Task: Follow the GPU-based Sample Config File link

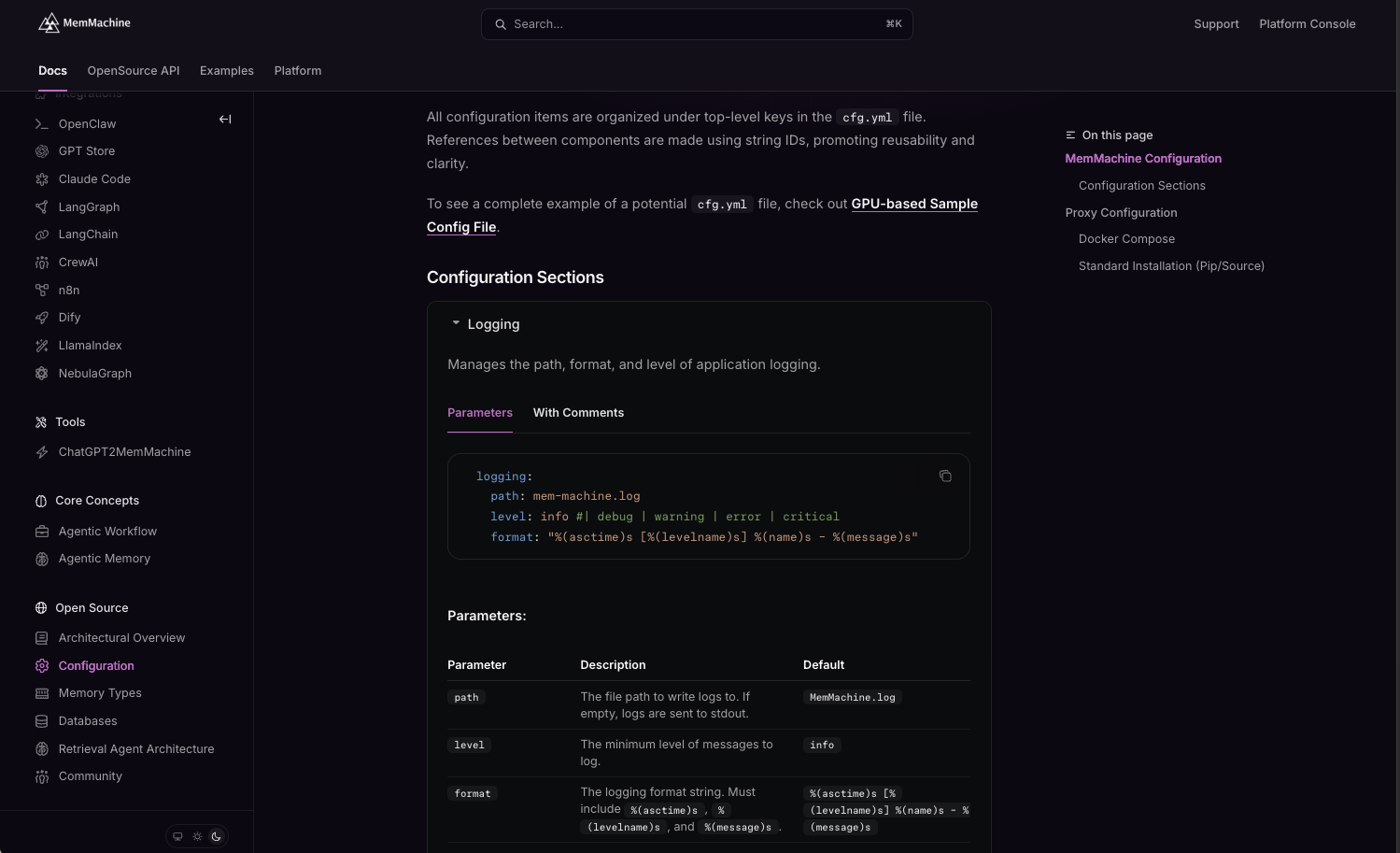Action: tap(914, 204)
